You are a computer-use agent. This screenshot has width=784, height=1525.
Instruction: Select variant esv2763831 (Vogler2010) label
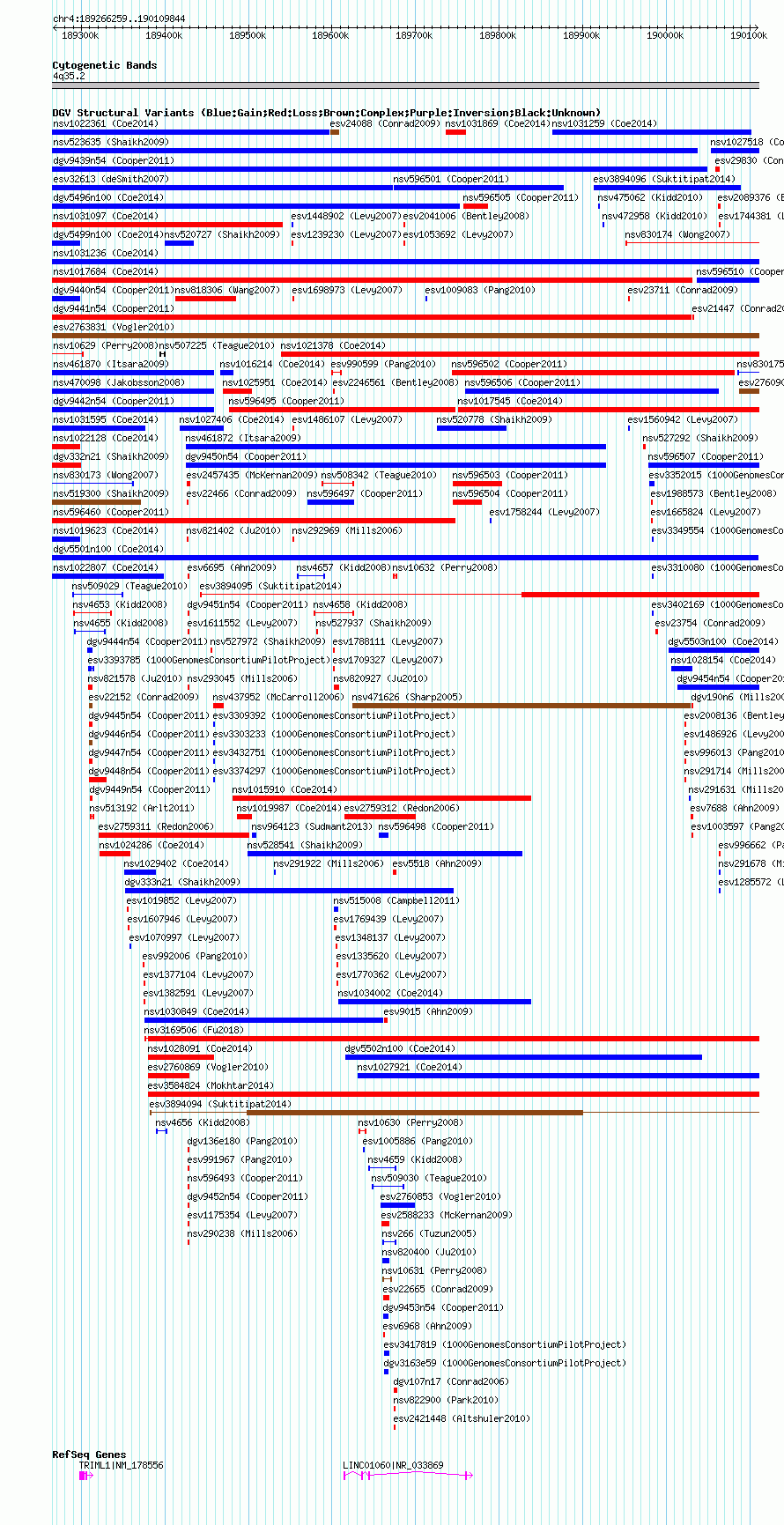point(114,327)
